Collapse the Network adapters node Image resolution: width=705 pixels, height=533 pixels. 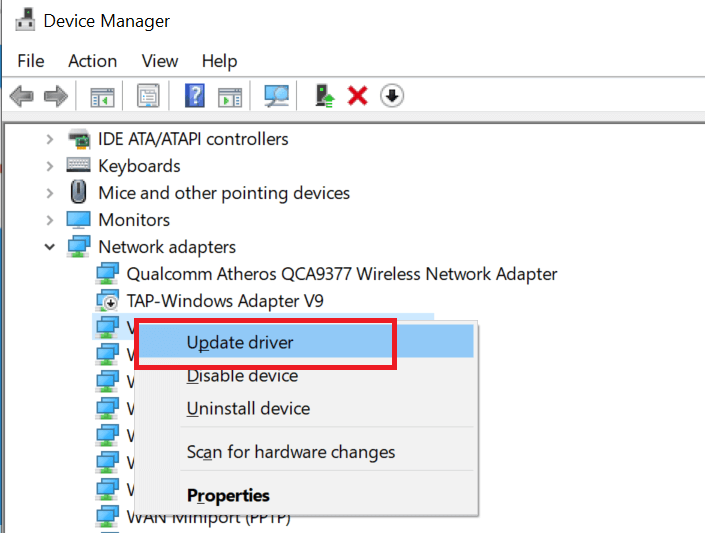(50, 247)
